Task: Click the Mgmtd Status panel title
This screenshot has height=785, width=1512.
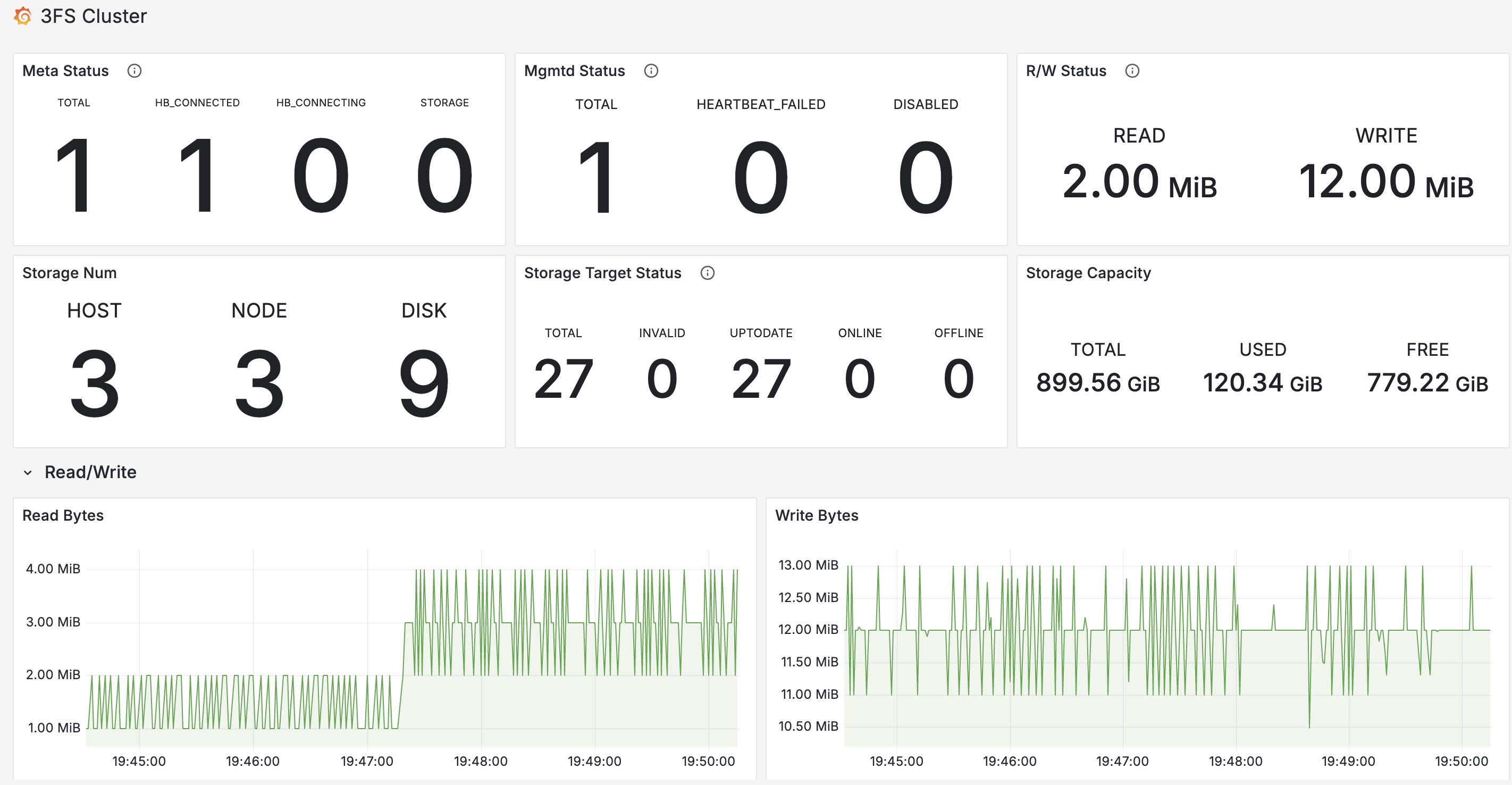Action: [574, 71]
